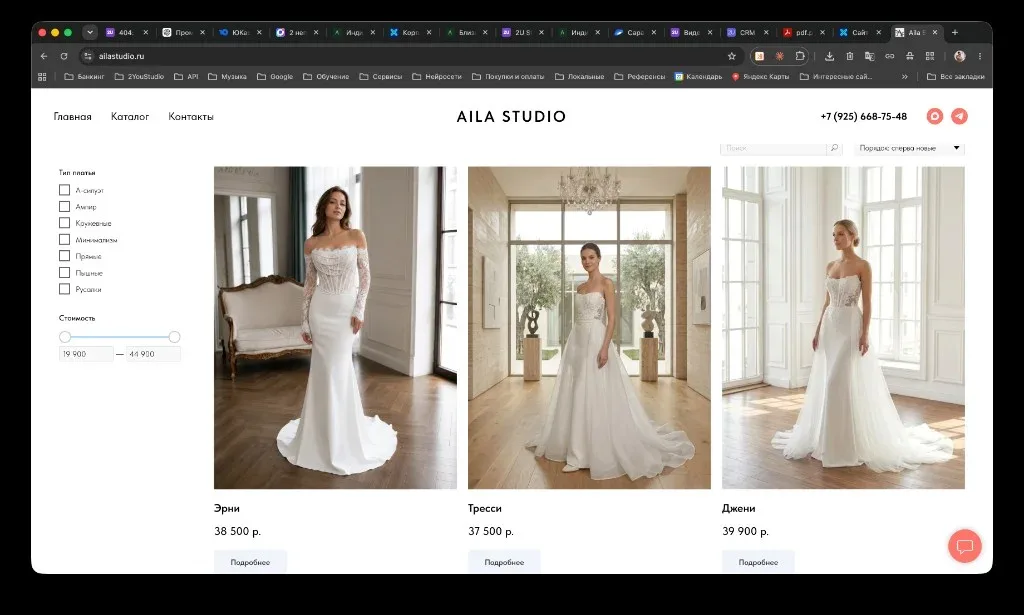Open the Extensions puzzle icon
The width and height of the screenshot is (1024, 615).
(799, 56)
